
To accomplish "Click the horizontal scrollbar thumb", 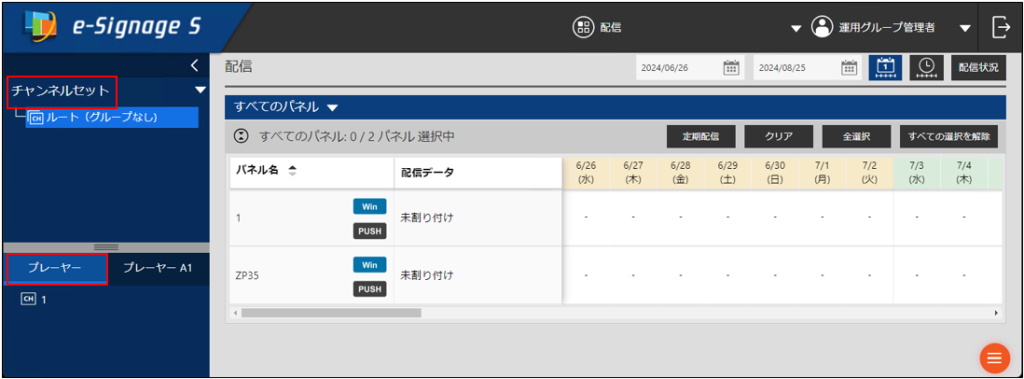I will point(331,313).
